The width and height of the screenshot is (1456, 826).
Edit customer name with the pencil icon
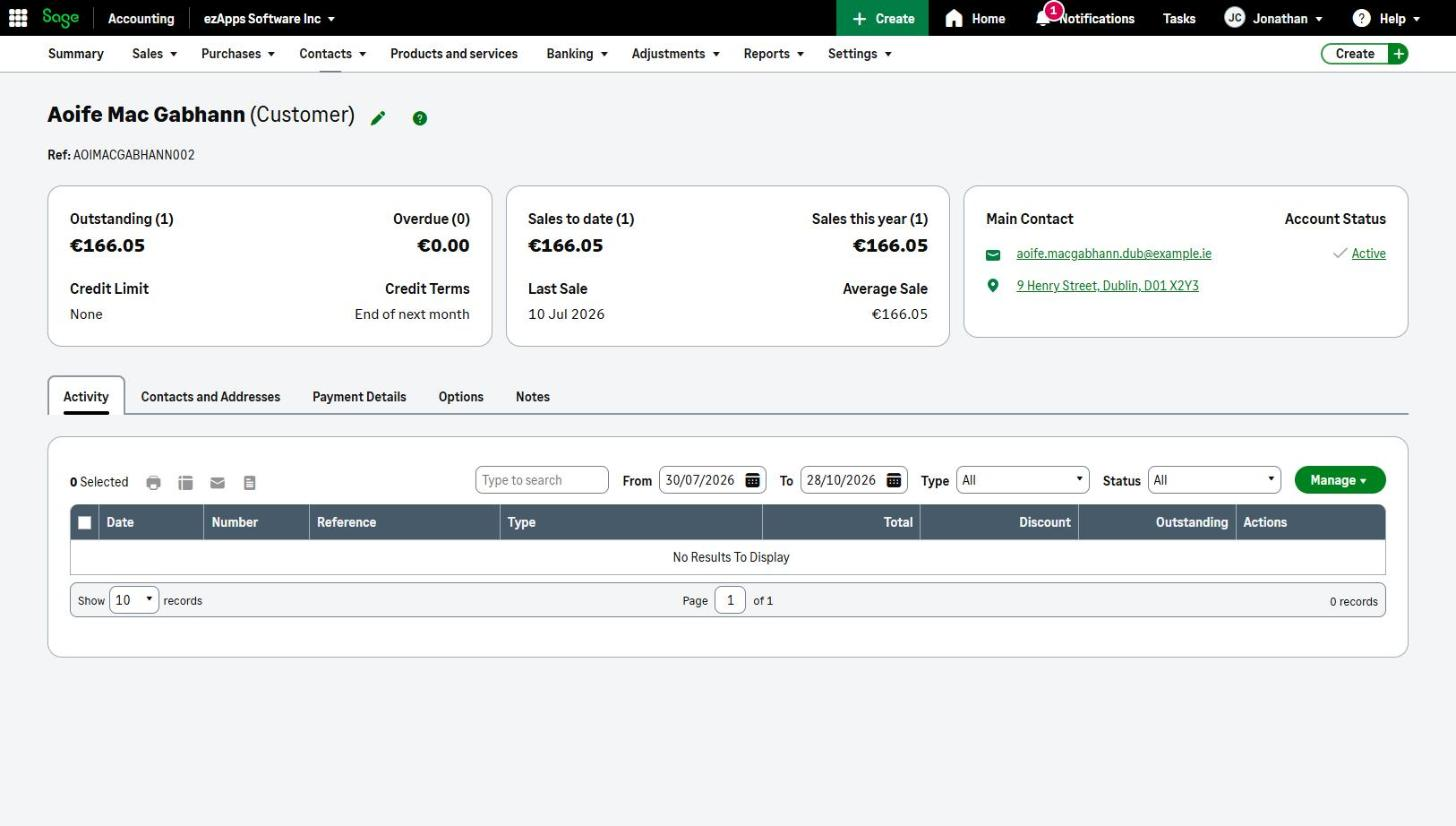pyautogui.click(x=378, y=118)
